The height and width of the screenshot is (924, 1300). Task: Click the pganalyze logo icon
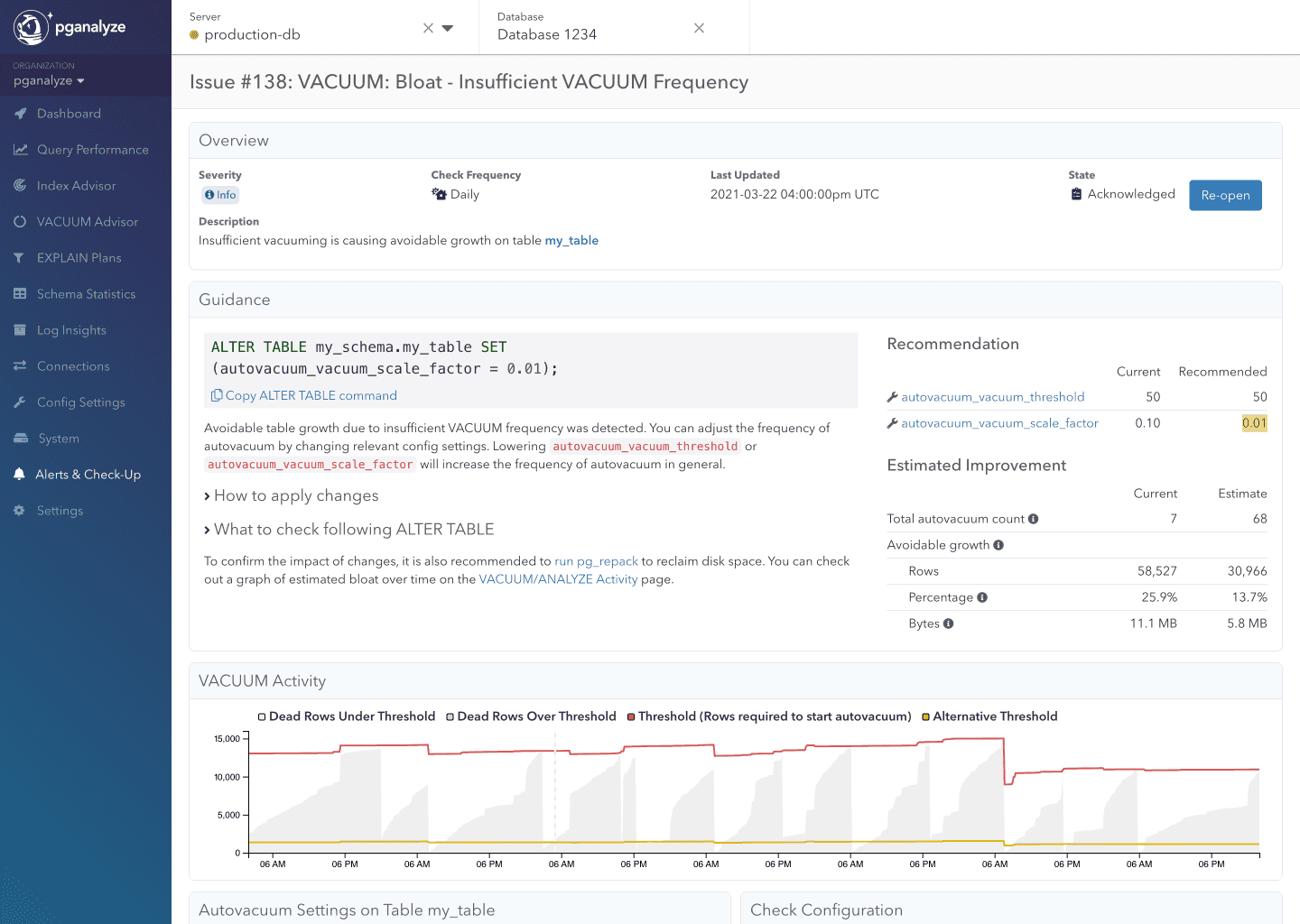[x=32, y=27]
